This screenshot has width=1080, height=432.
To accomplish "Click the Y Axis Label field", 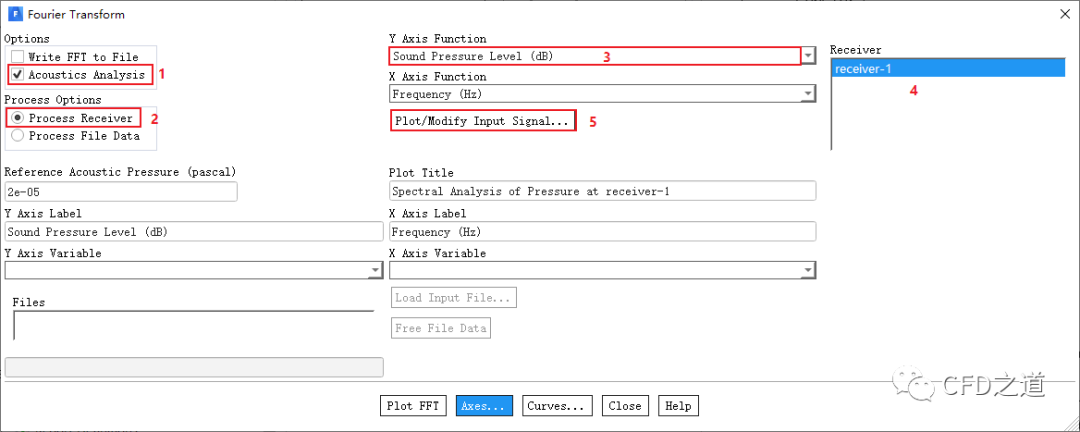I will click(194, 231).
